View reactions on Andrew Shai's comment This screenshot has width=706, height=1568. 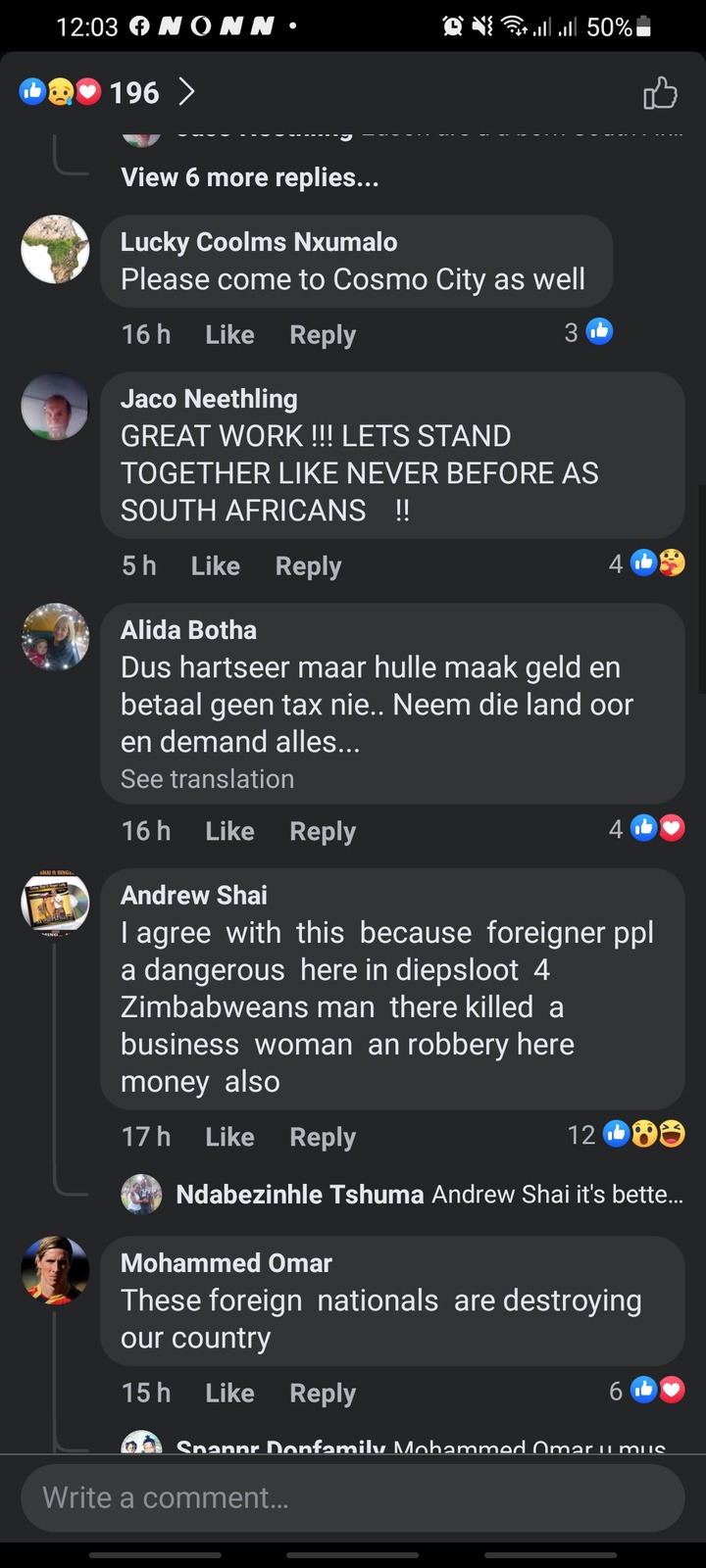click(626, 1135)
